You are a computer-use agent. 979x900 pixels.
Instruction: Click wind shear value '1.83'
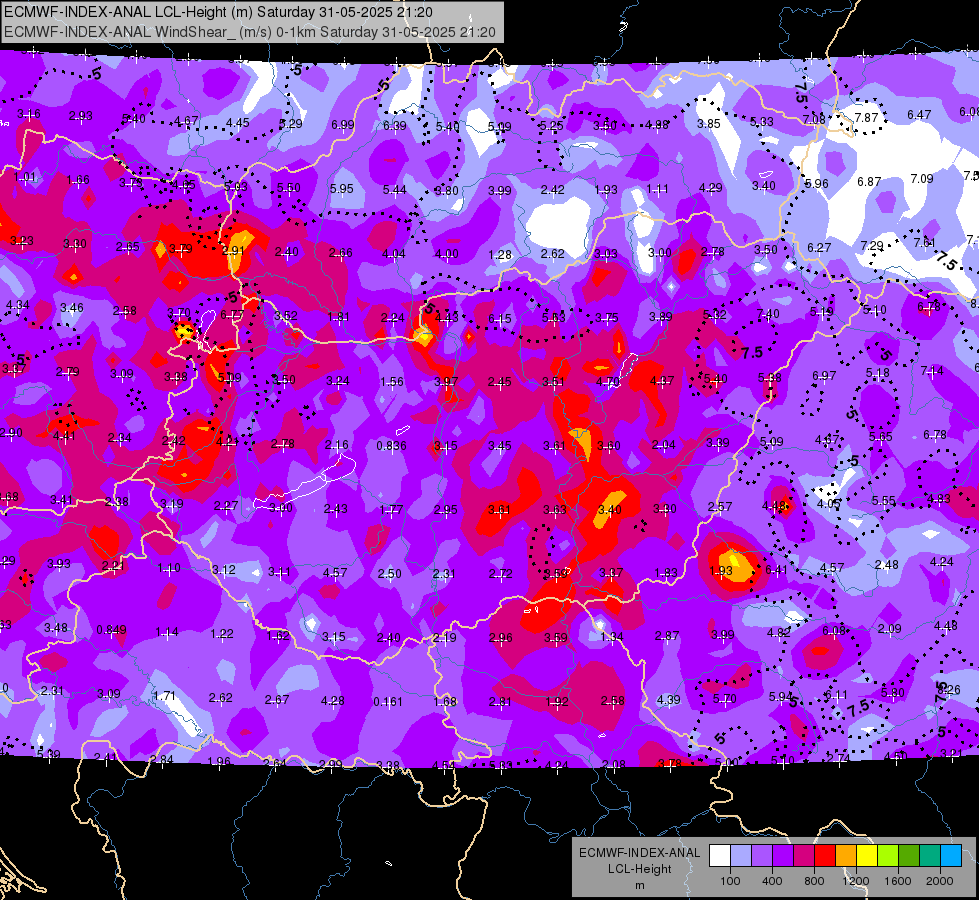tap(666, 573)
